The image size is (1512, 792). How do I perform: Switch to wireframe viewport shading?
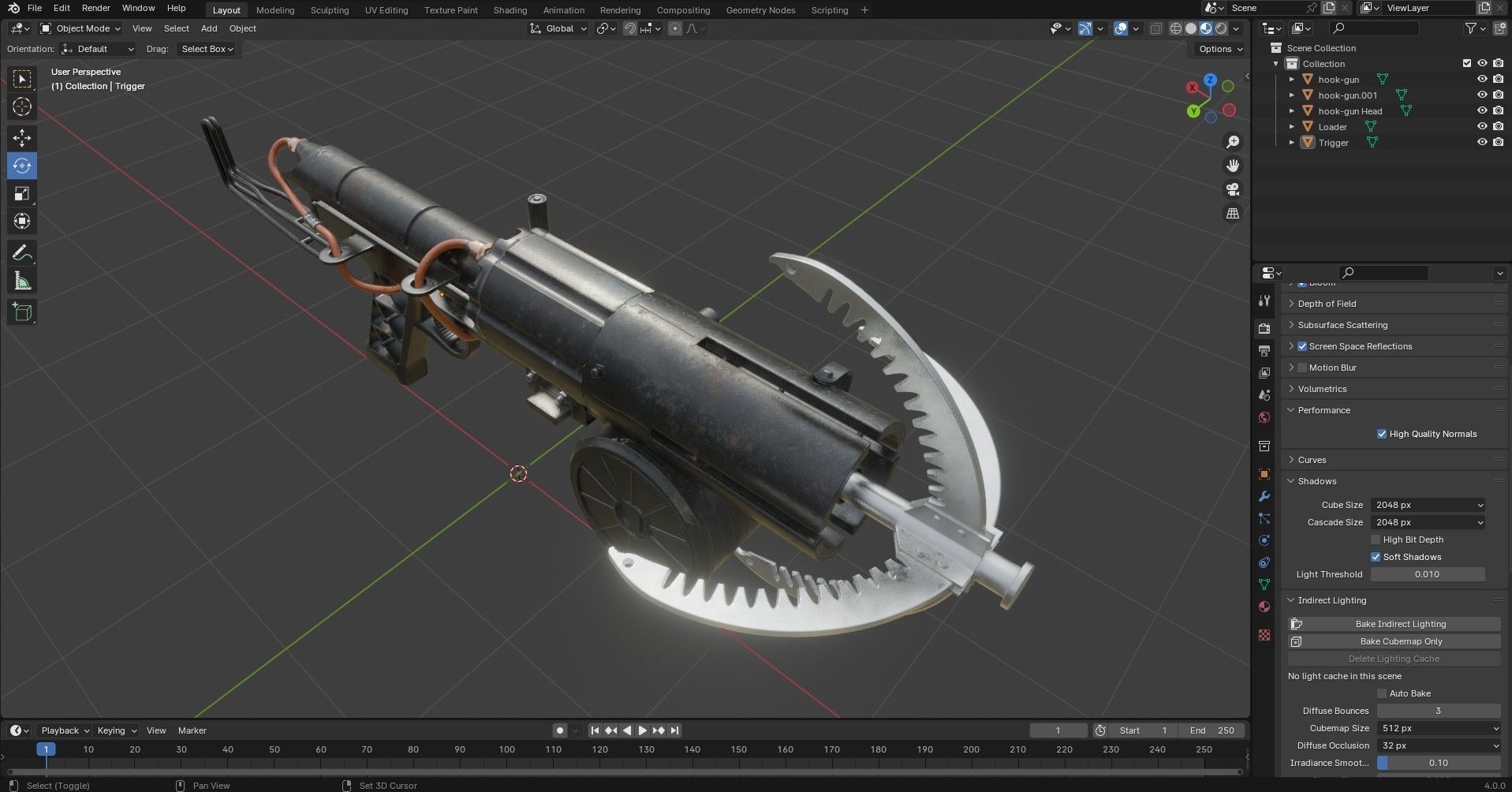1176,28
